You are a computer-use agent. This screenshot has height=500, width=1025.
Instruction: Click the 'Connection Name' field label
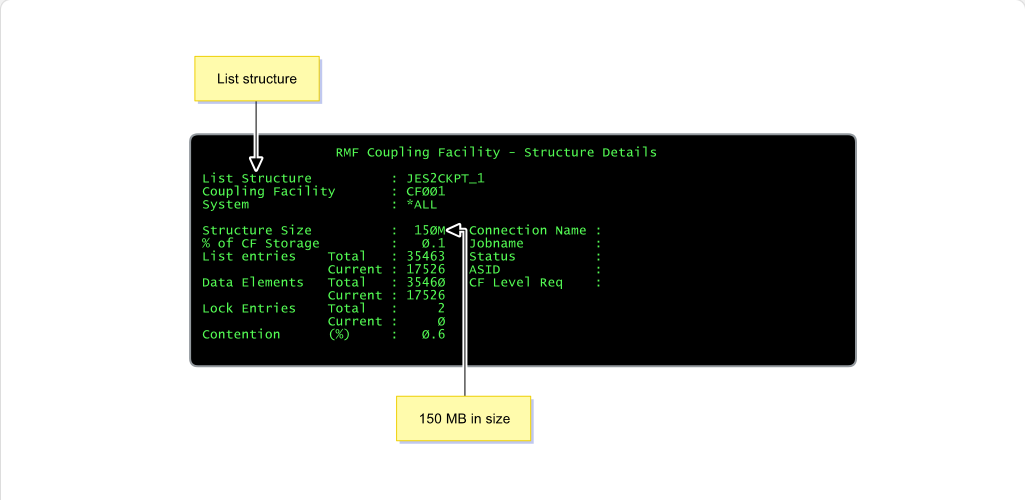pyautogui.click(x=528, y=230)
